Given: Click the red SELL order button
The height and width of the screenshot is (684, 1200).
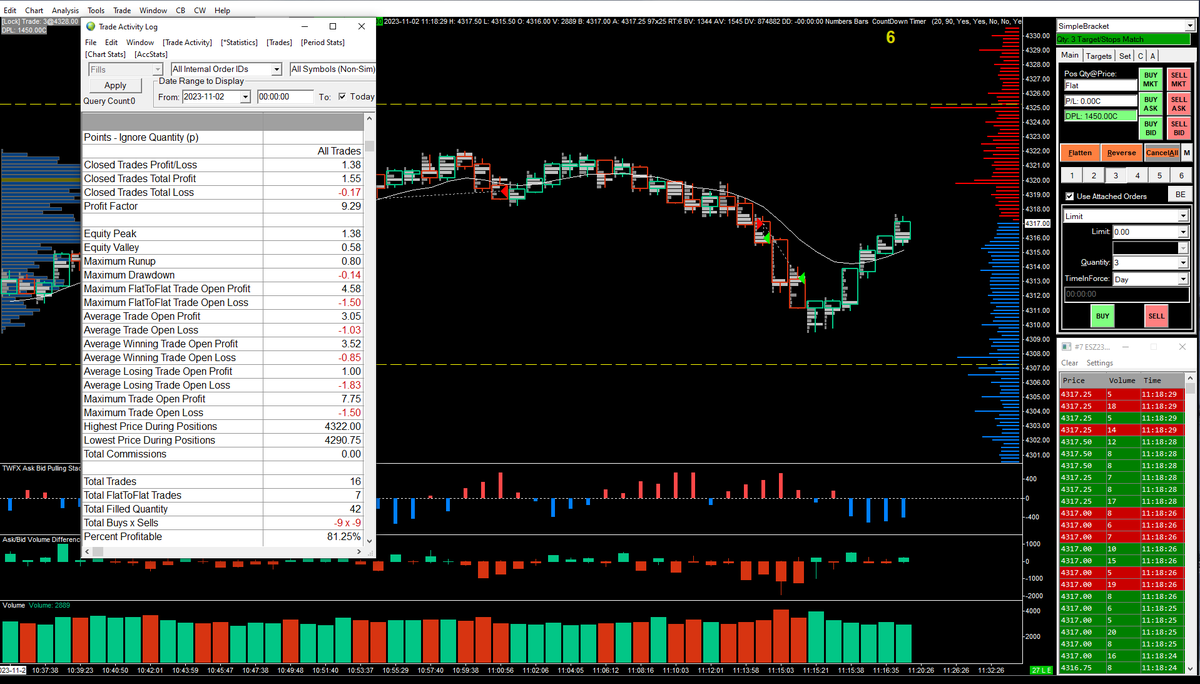Looking at the screenshot, I should tap(1156, 315).
